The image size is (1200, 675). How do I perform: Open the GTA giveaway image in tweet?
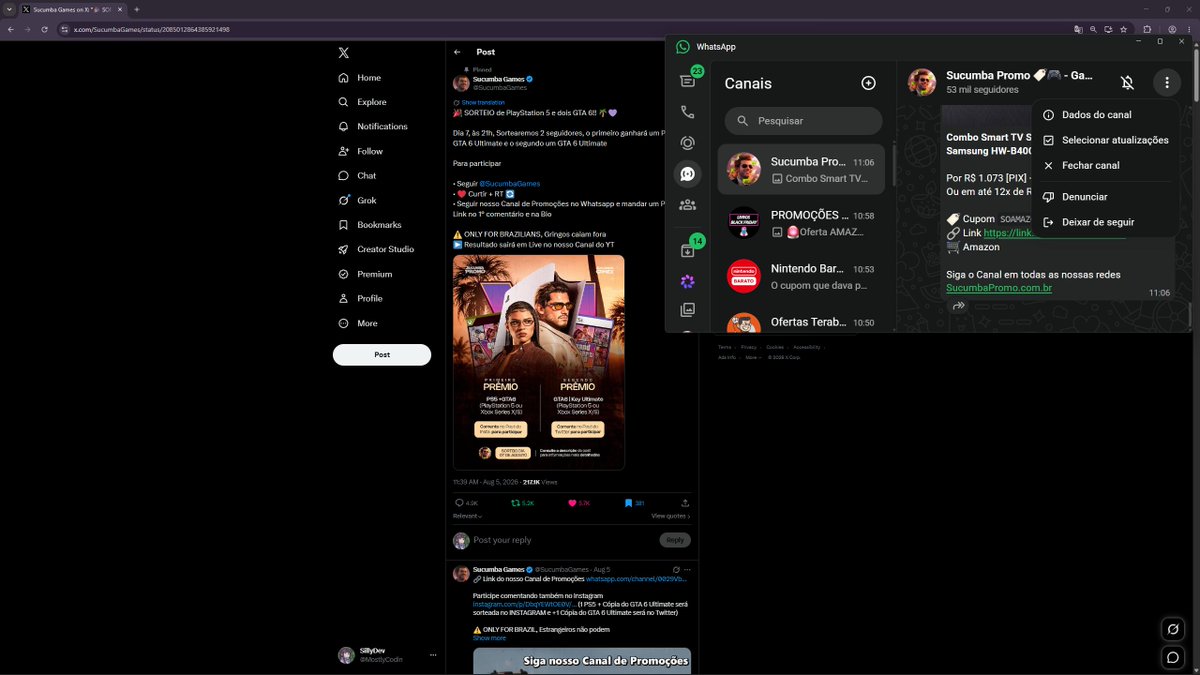(x=539, y=362)
